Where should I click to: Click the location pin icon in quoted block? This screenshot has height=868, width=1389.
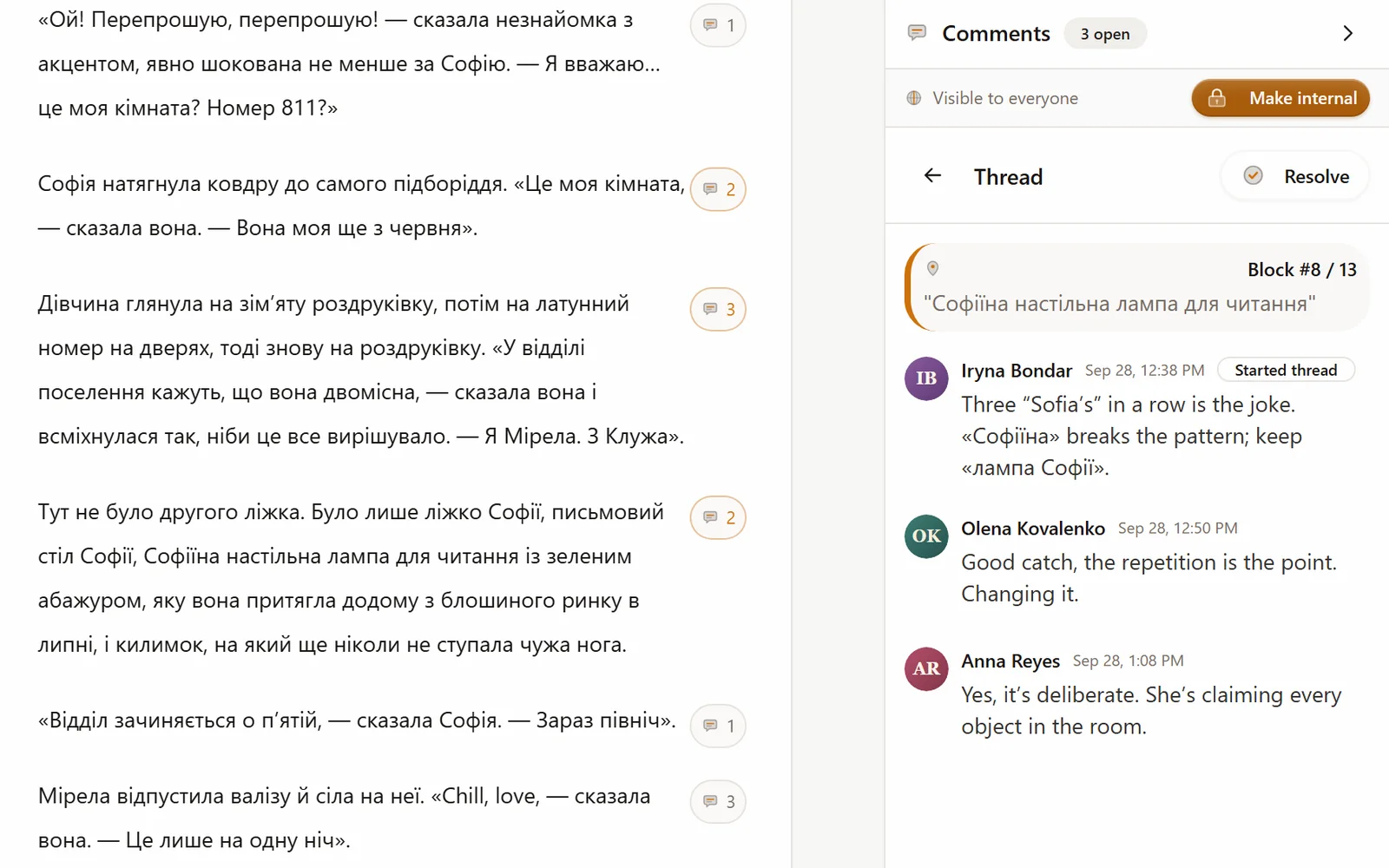pos(932,268)
